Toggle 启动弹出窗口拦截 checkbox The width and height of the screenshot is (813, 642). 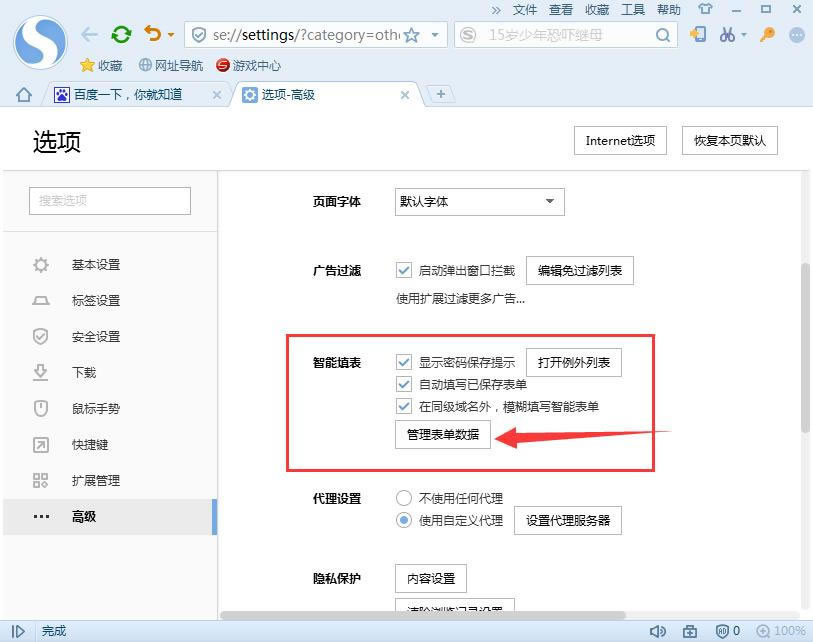click(x=404, y=270)
